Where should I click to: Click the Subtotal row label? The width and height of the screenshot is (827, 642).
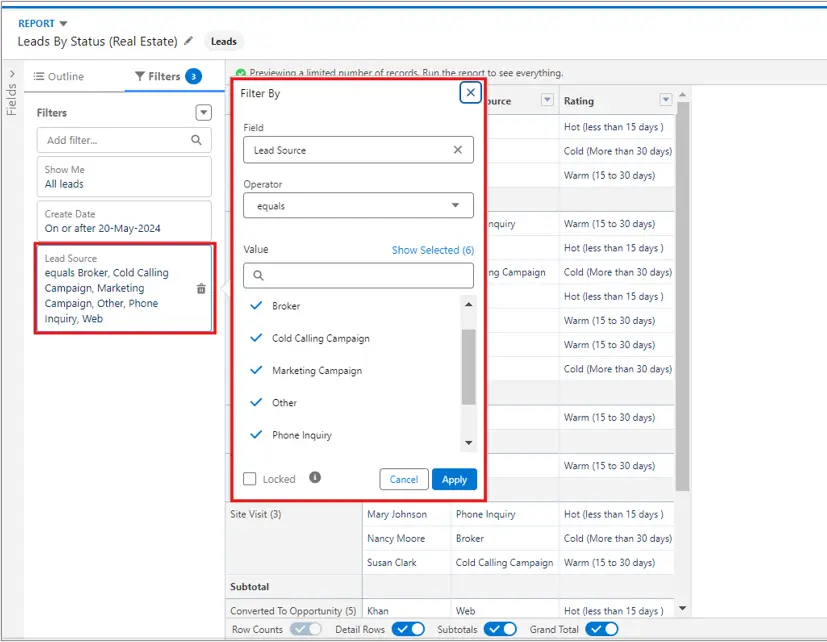coord(249,587)
